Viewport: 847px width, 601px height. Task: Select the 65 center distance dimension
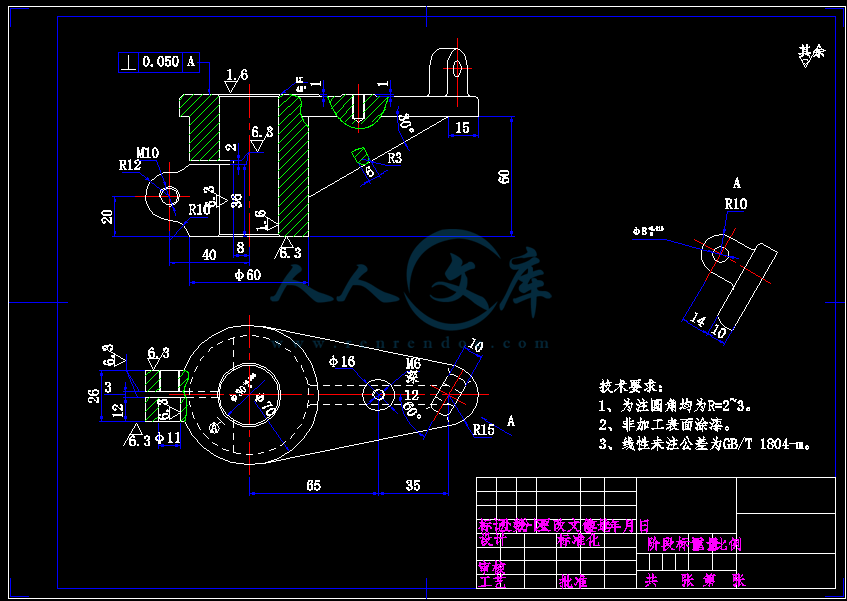click(x=313, y=485)
